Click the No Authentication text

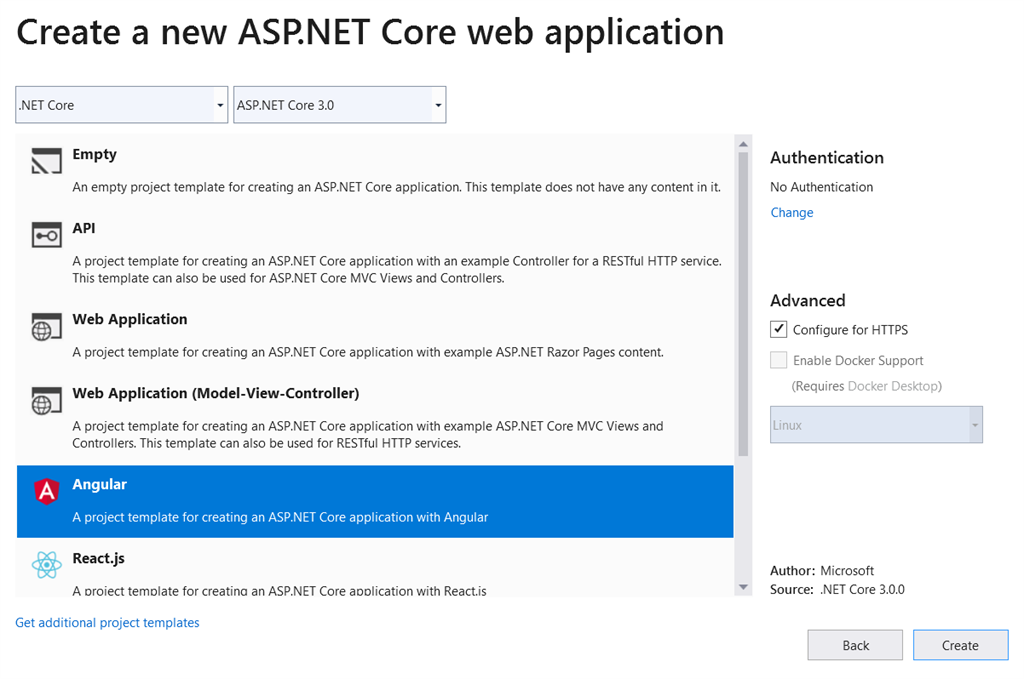(x=822, y=187)
